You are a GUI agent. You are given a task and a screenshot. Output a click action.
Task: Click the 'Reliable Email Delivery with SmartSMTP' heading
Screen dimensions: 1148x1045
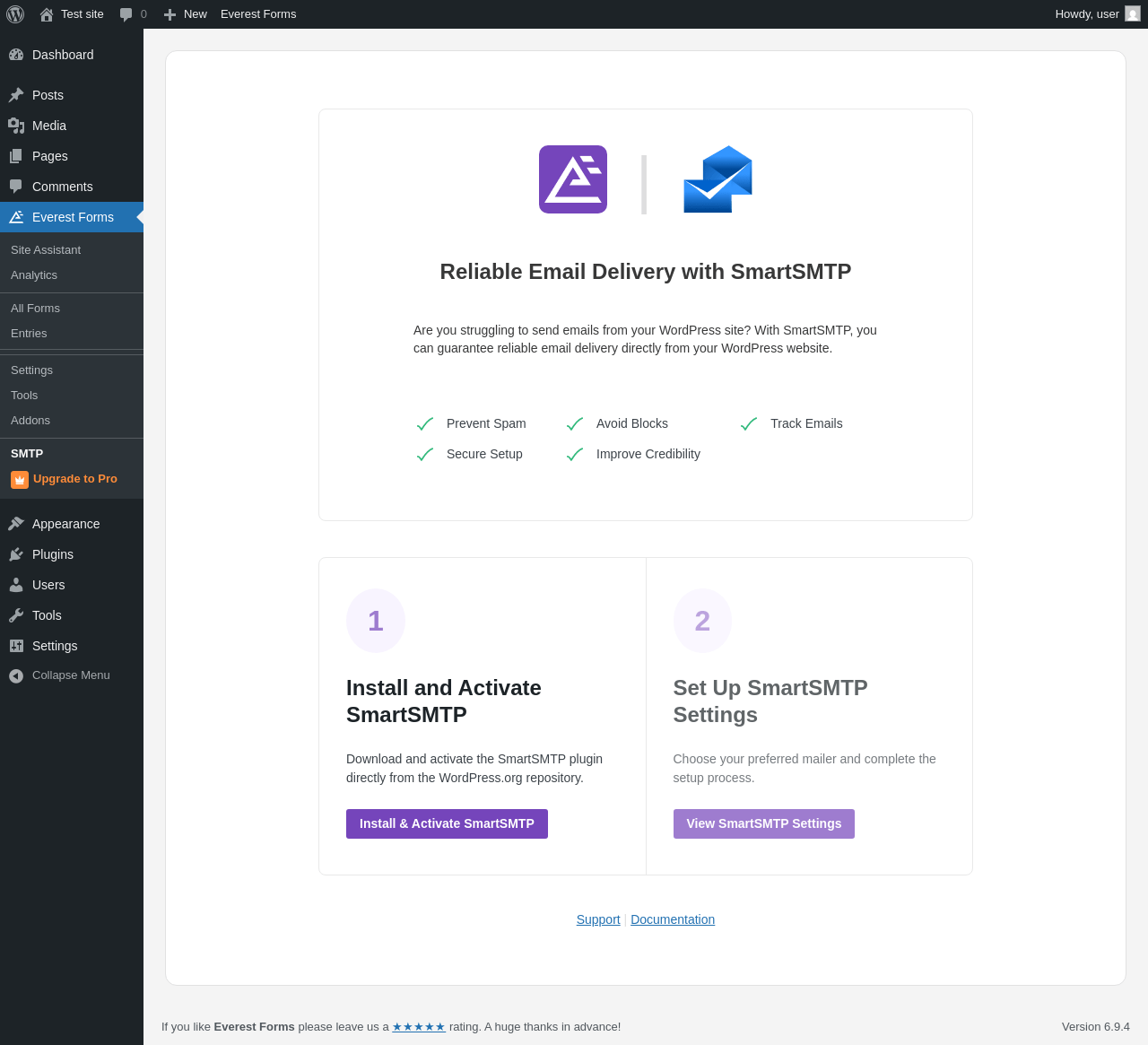(646, 272)
